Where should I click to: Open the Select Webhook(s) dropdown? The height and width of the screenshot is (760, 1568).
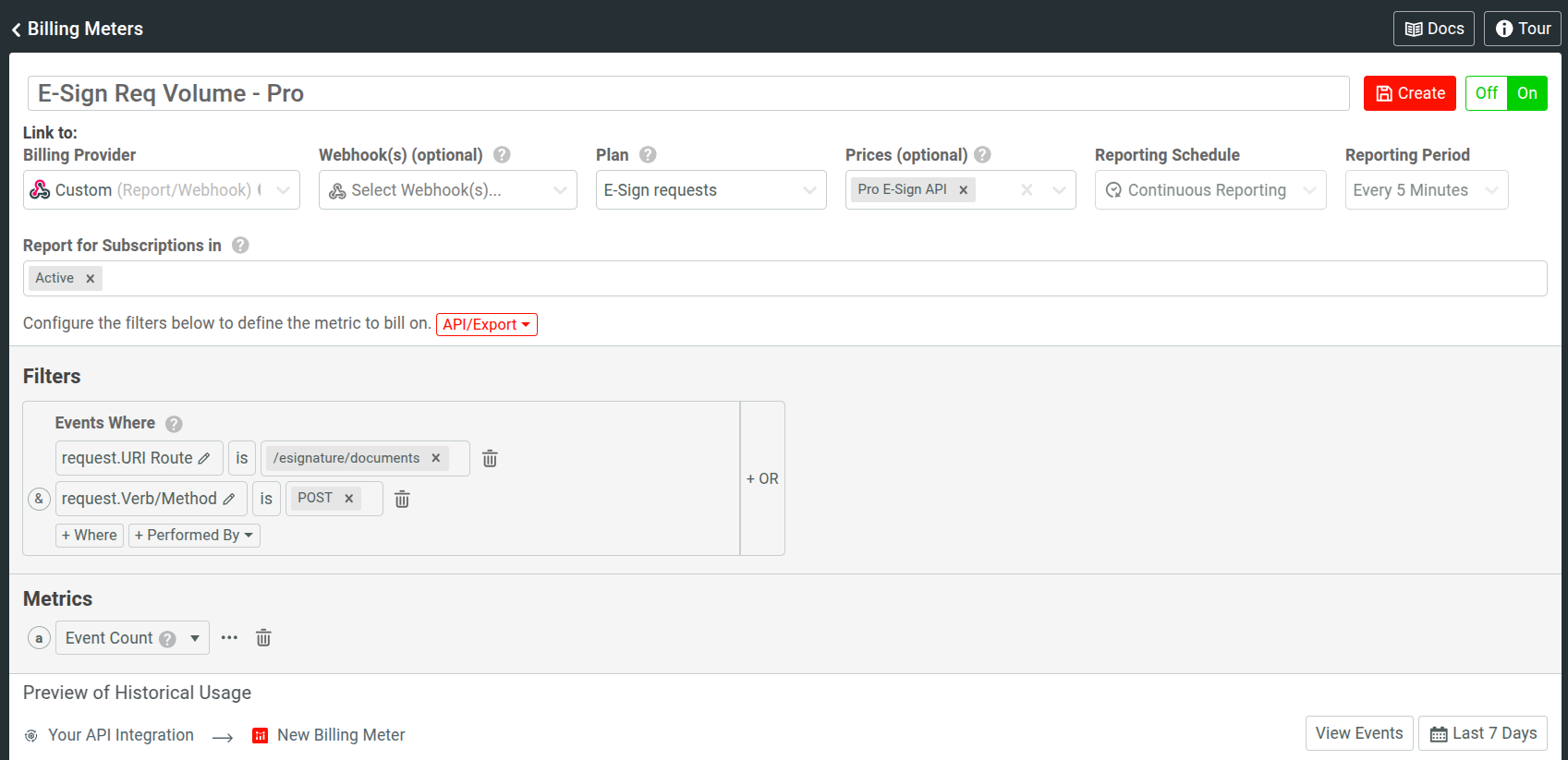pyautogui.click(x=448, y=190)
